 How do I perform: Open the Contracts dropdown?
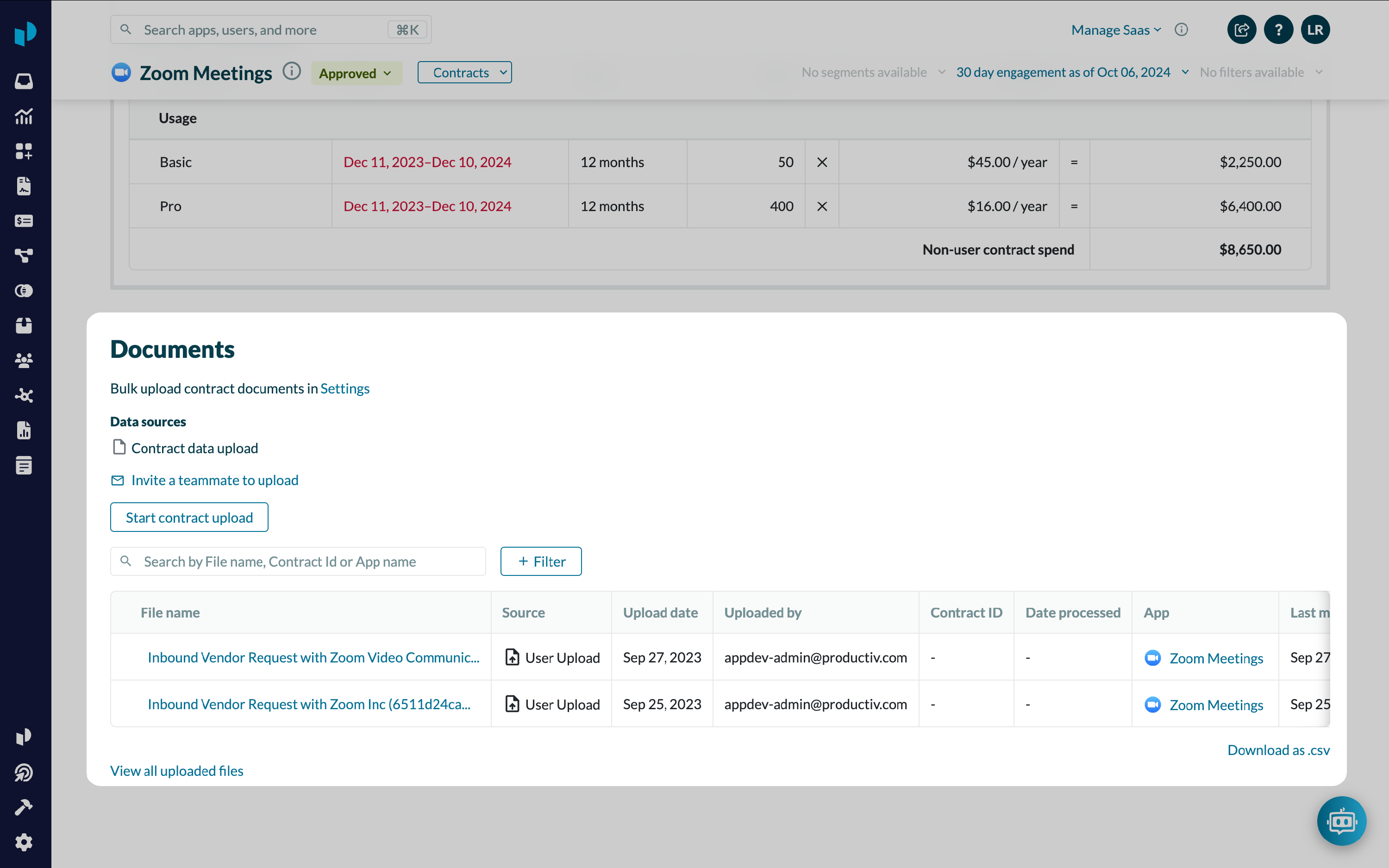pos(464,72)
